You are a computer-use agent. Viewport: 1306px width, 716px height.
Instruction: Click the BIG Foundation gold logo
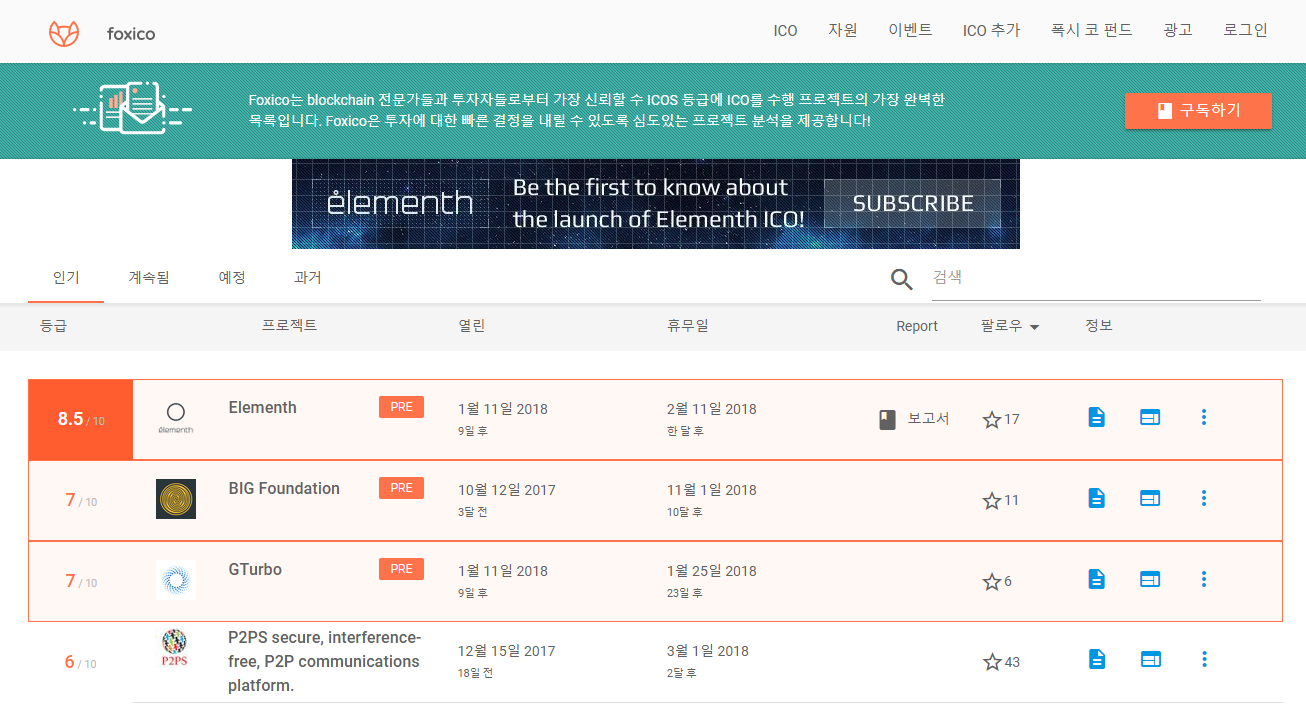coord(176,499)
